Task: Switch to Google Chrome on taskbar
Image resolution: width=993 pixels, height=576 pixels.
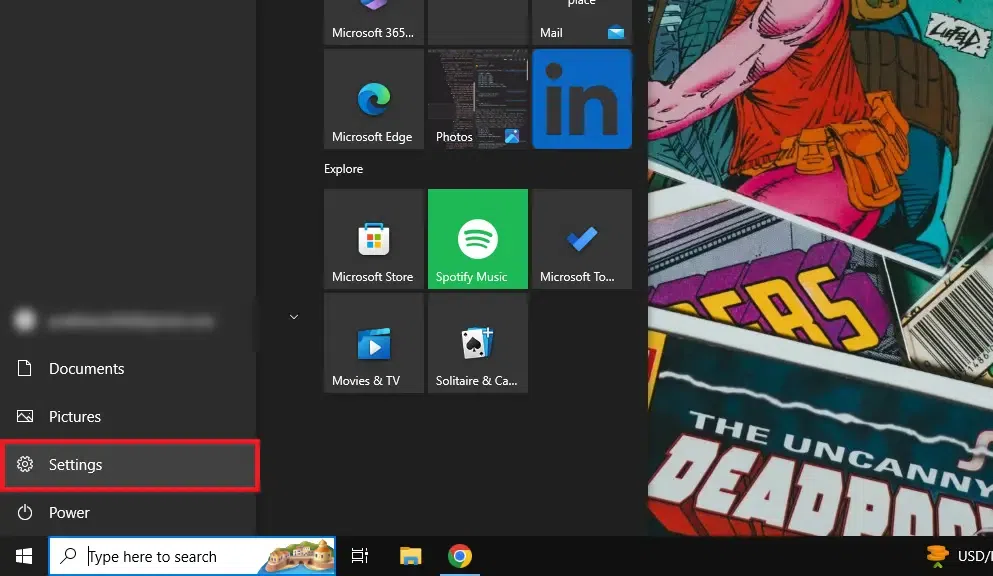Action: [460, 556]
